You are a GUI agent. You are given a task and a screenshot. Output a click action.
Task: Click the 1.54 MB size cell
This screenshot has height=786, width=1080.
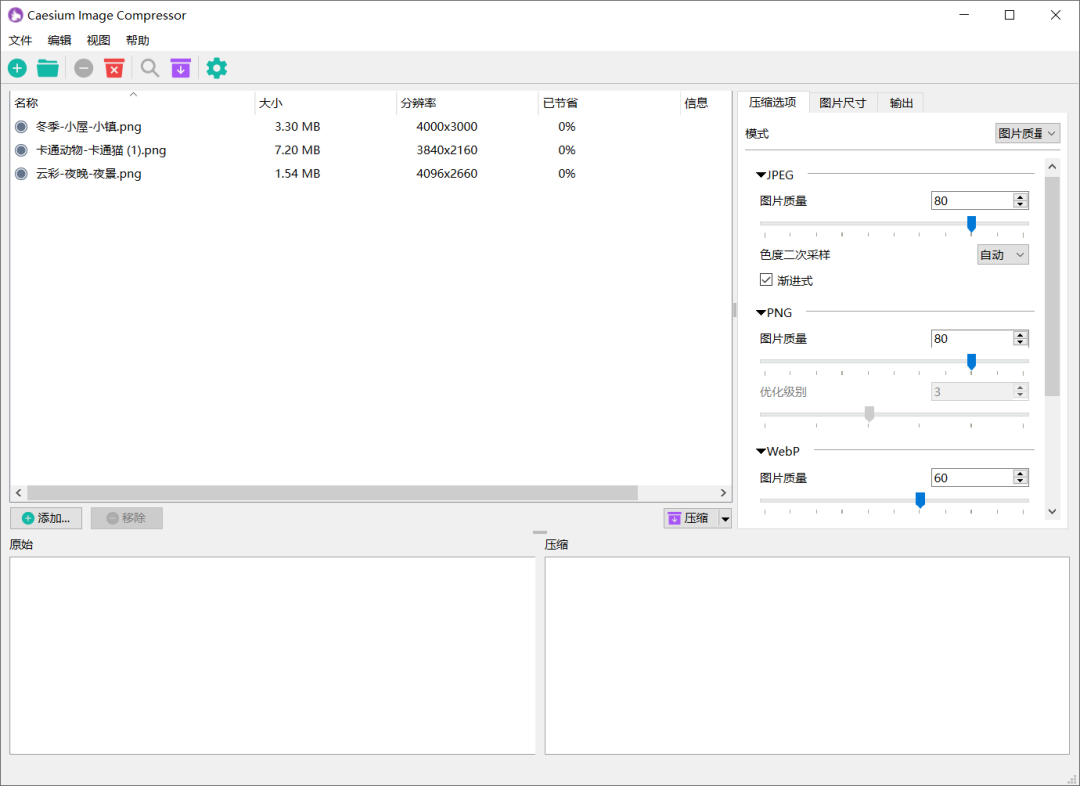[298, 174]
